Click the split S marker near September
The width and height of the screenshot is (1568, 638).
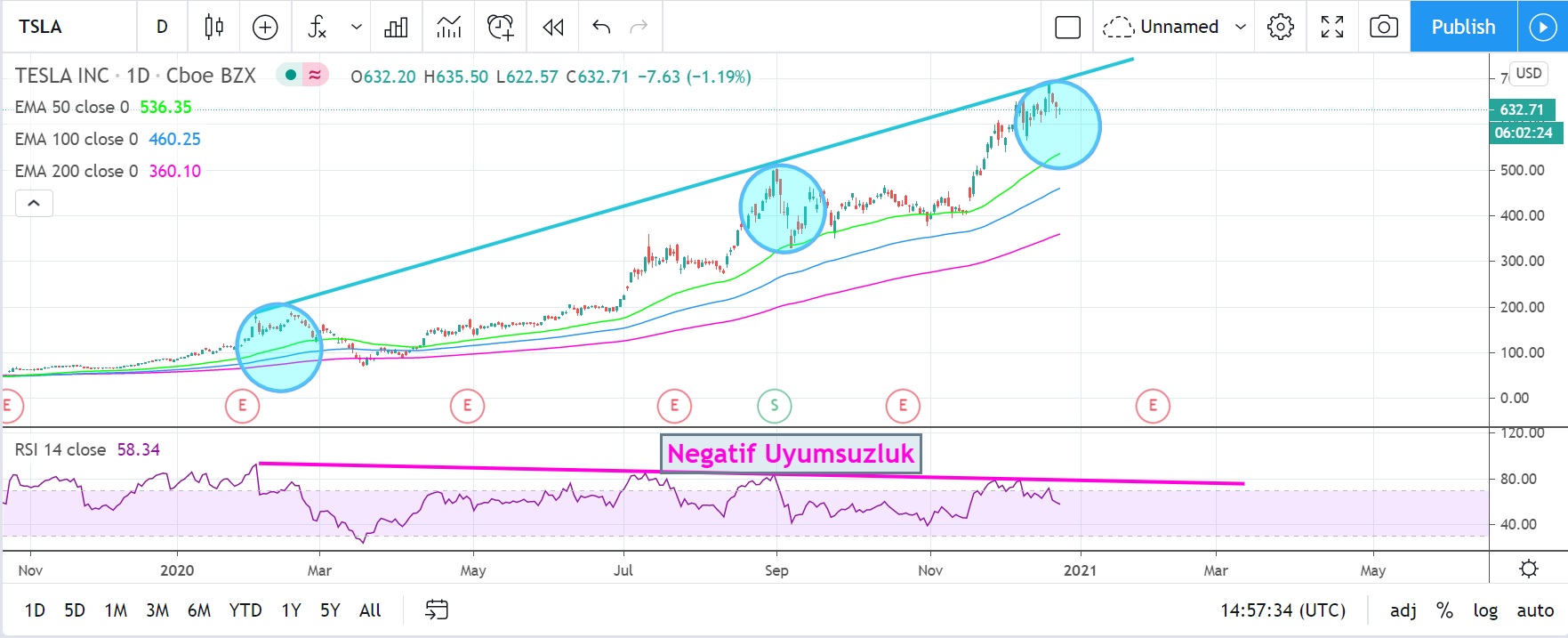click(x=775, y=406)
